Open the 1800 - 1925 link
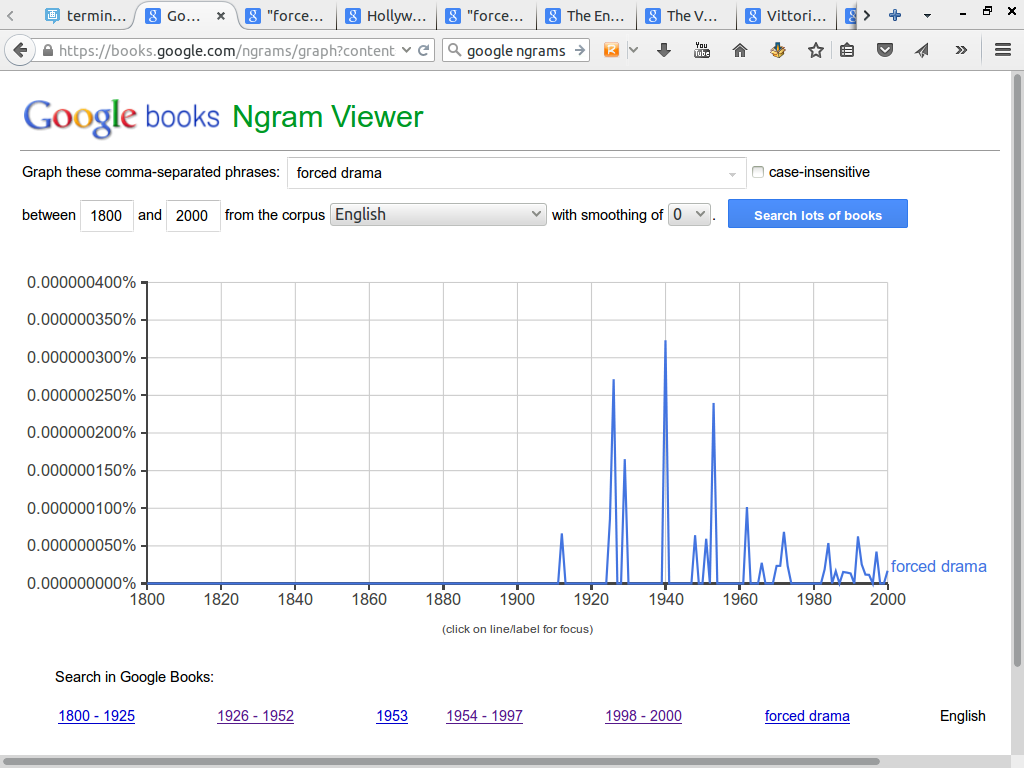This screenshot has width=1024, height=768. point(97,716)
